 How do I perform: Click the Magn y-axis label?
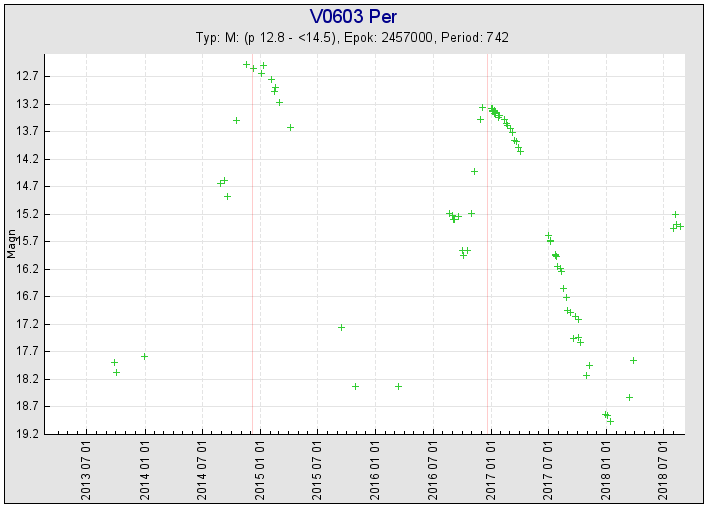11,245
